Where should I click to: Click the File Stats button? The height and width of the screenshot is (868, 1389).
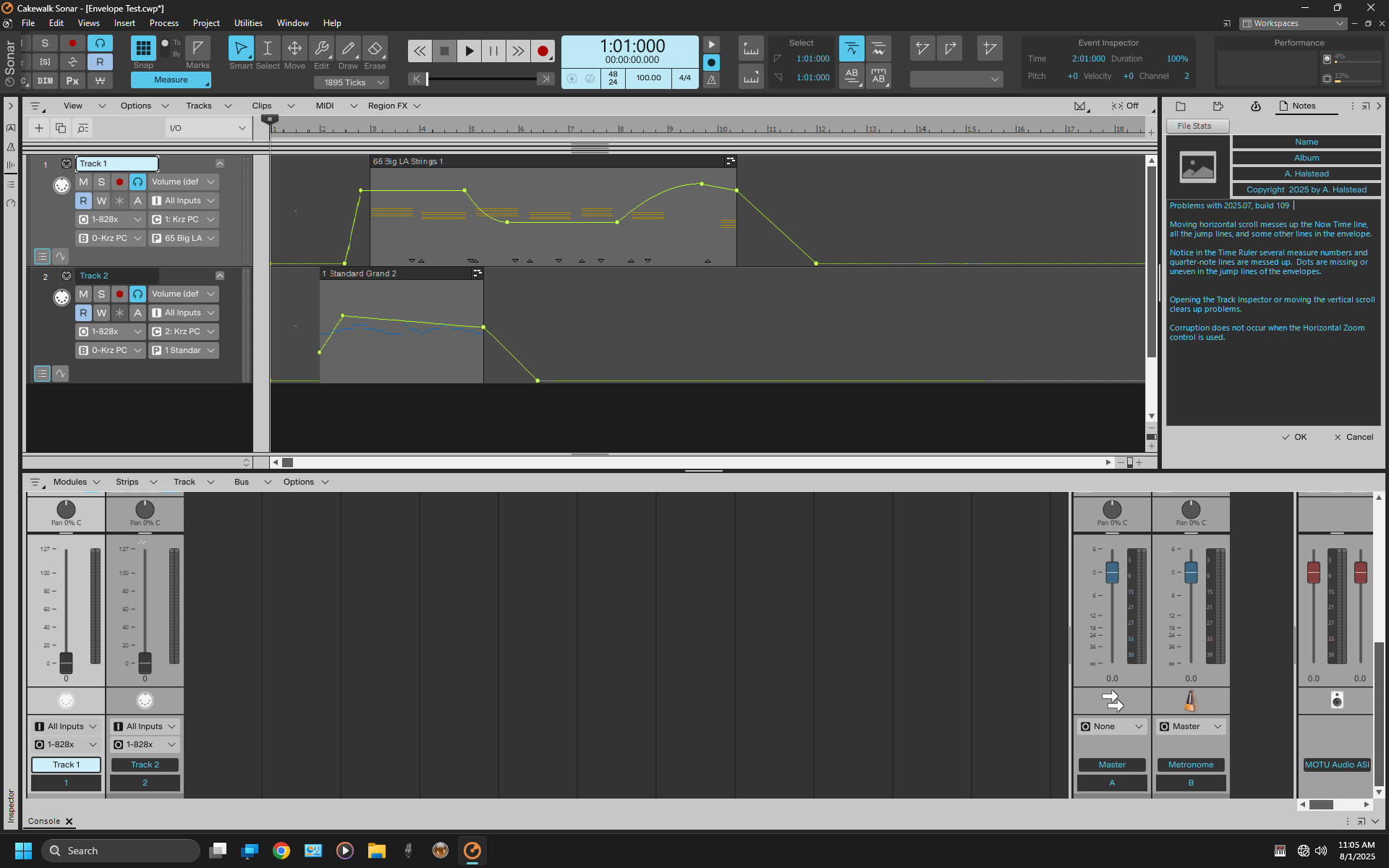tap(1197, 126)
